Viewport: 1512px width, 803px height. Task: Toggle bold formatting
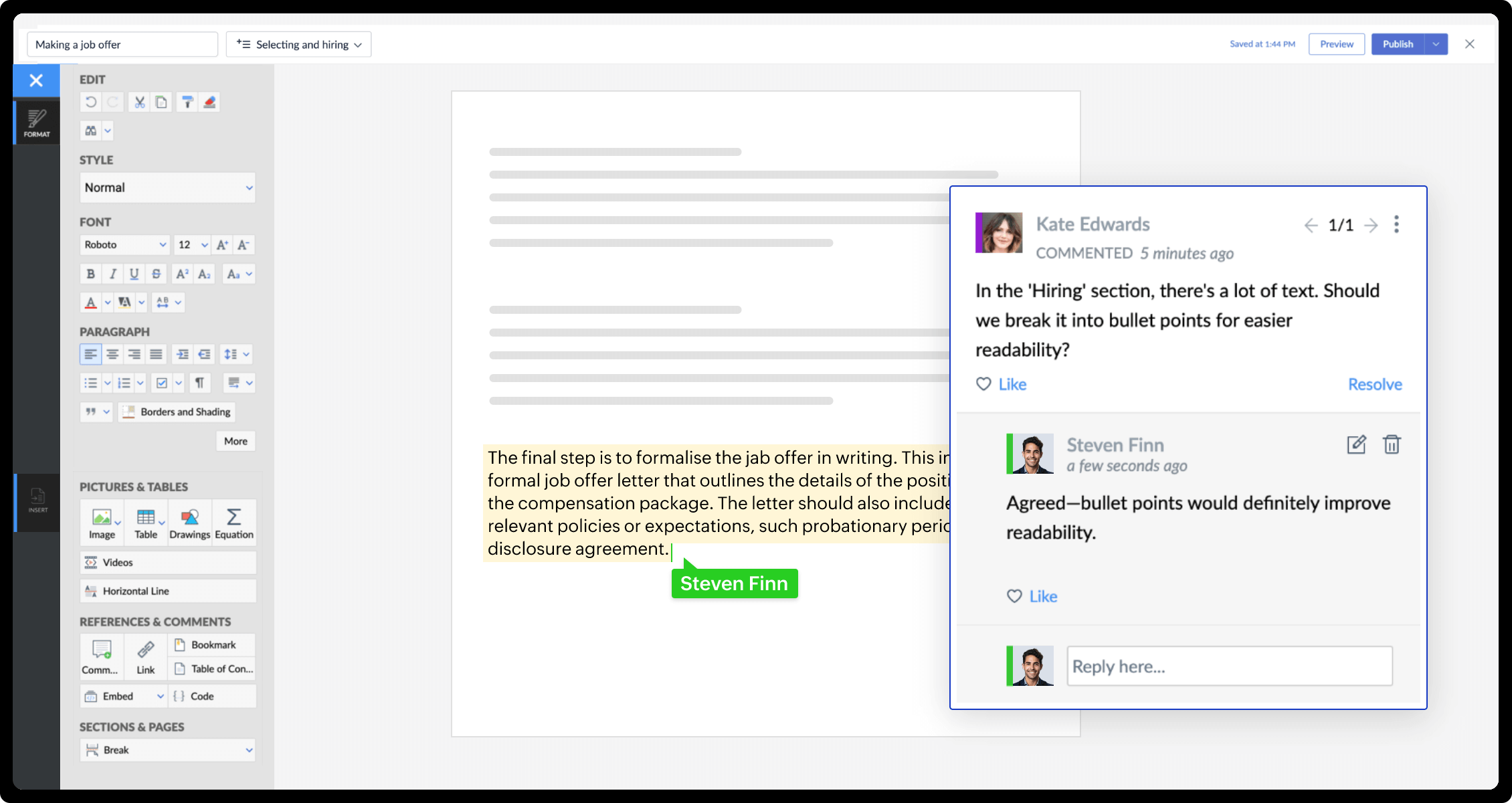click(91, 274)
